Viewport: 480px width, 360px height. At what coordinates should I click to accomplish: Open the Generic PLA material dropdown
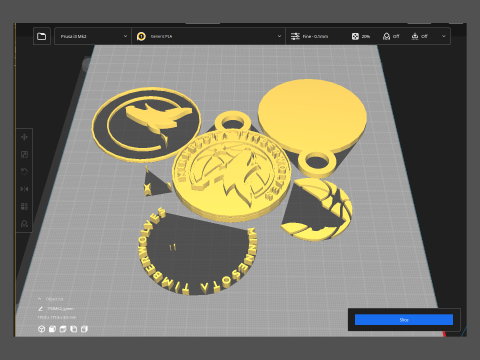(x=209, y=36)
